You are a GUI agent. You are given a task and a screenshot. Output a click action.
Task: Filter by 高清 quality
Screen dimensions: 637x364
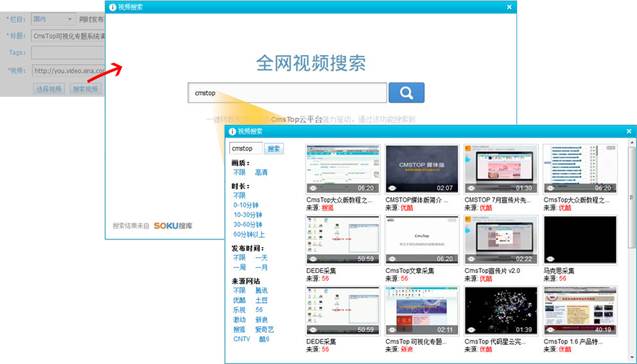coord(261,172)
